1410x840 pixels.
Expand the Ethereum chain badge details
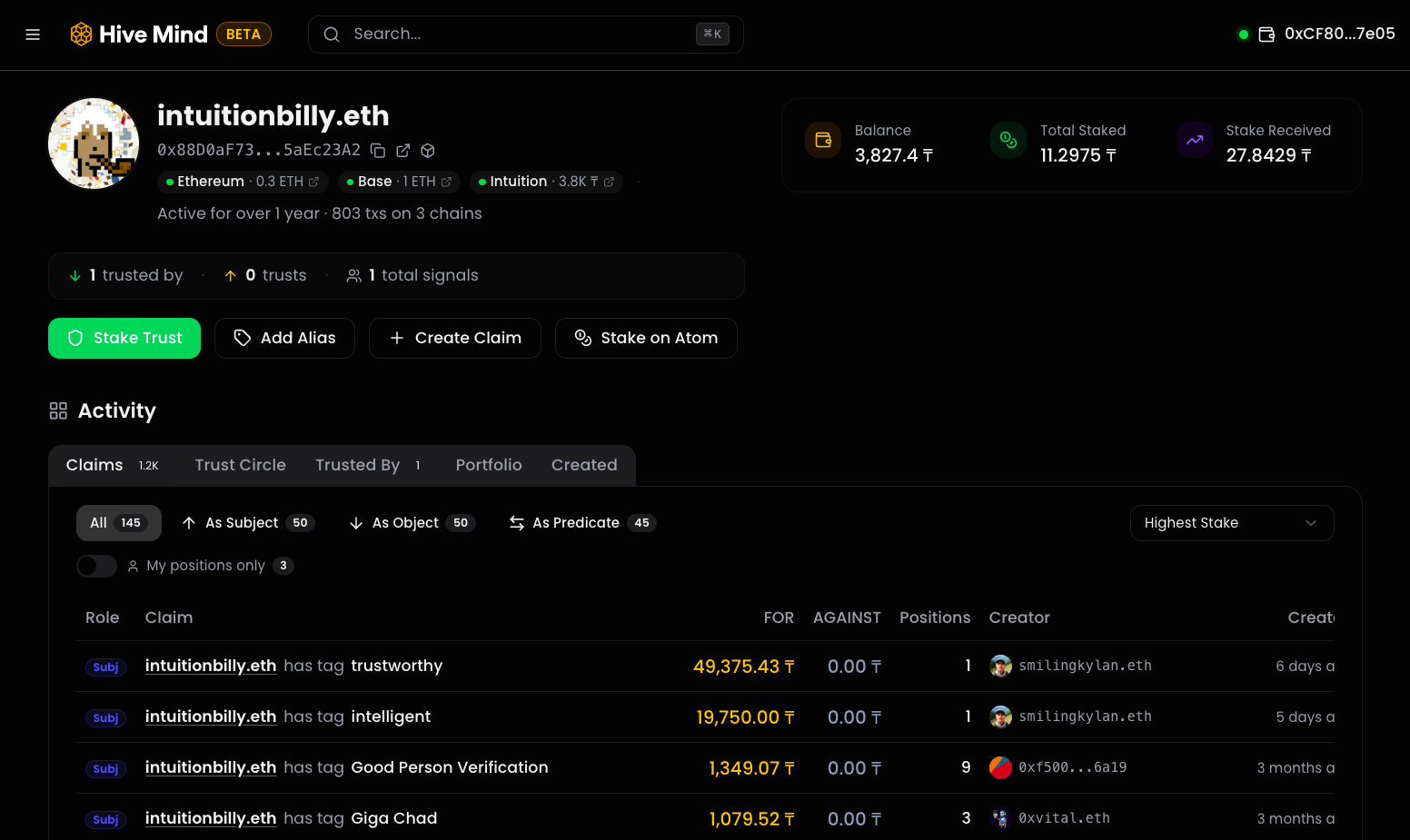click(241, 181)
